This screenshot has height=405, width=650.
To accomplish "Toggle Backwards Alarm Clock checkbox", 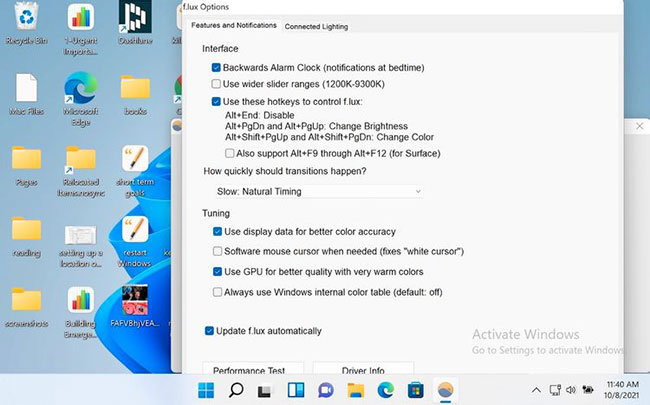I will click(x=216, y=68).
